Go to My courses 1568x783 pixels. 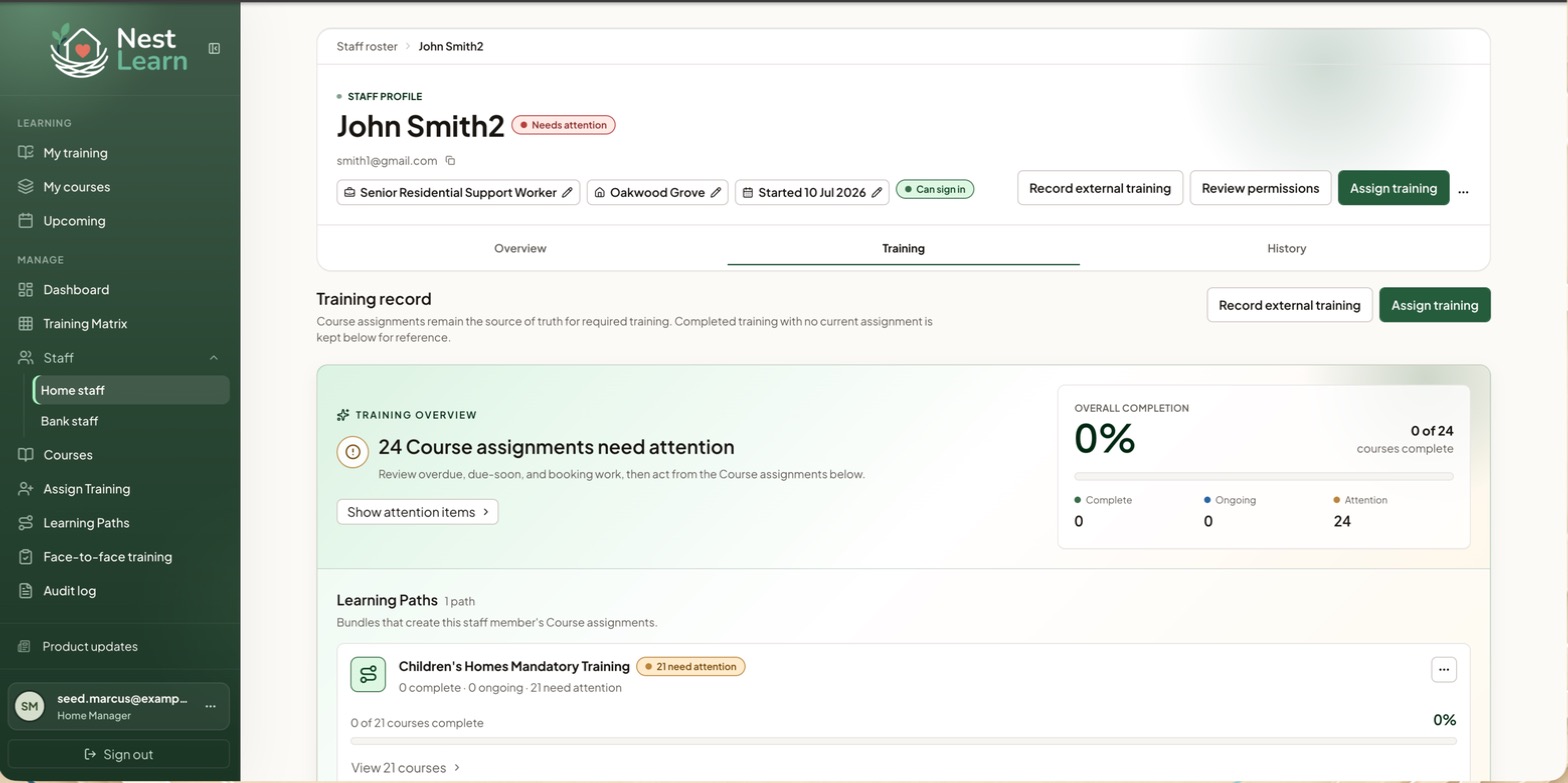coord(120,187)
